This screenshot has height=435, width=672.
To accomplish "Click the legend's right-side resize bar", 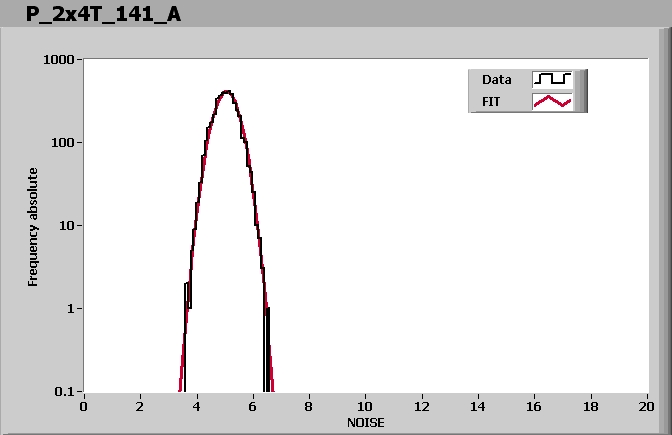I will [582, 90].
